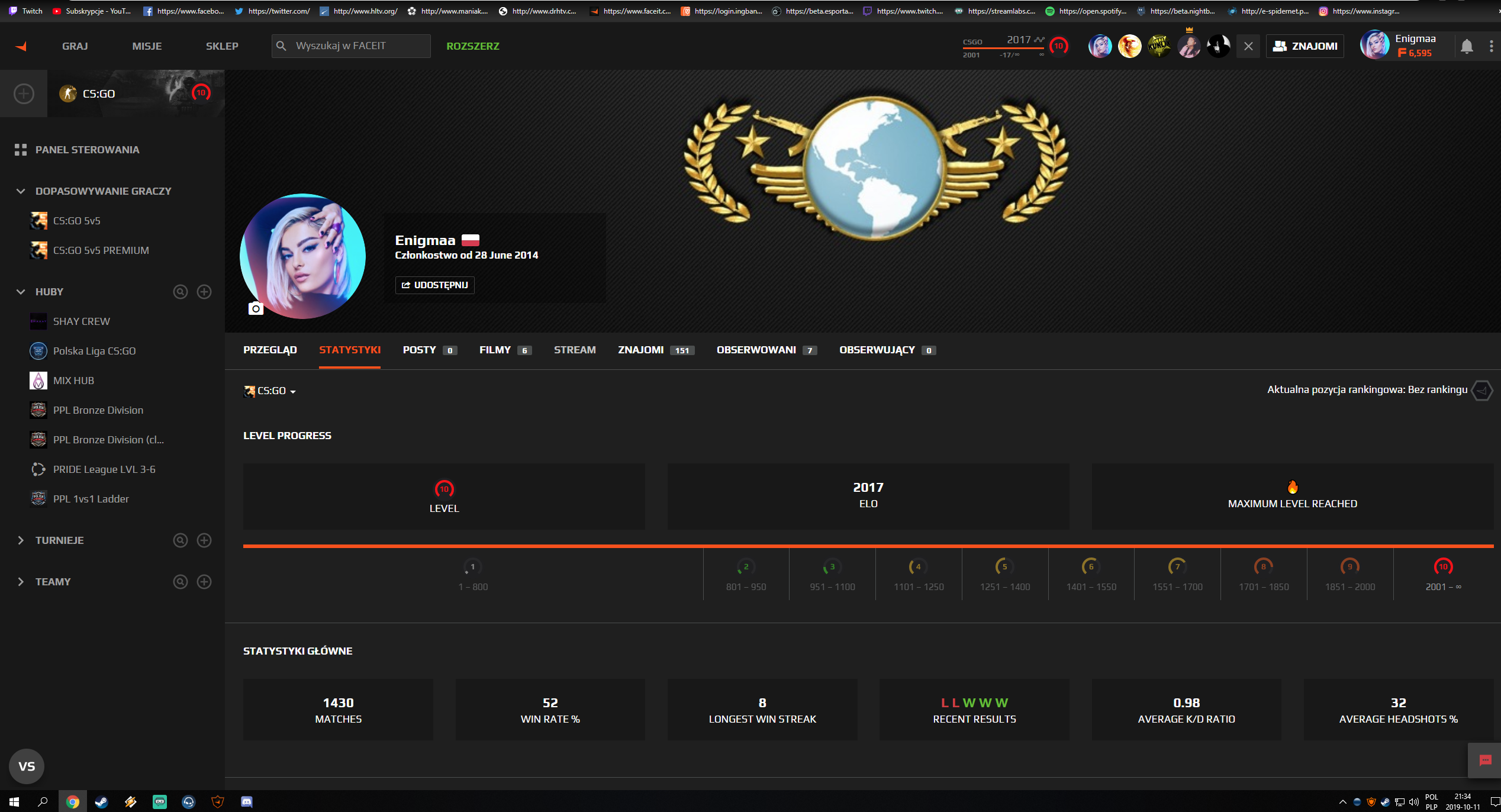The width and height of the screenshot is (1501, 812).
Task: Open the CS:GO game selector dropdown
Action: [270, 391]
